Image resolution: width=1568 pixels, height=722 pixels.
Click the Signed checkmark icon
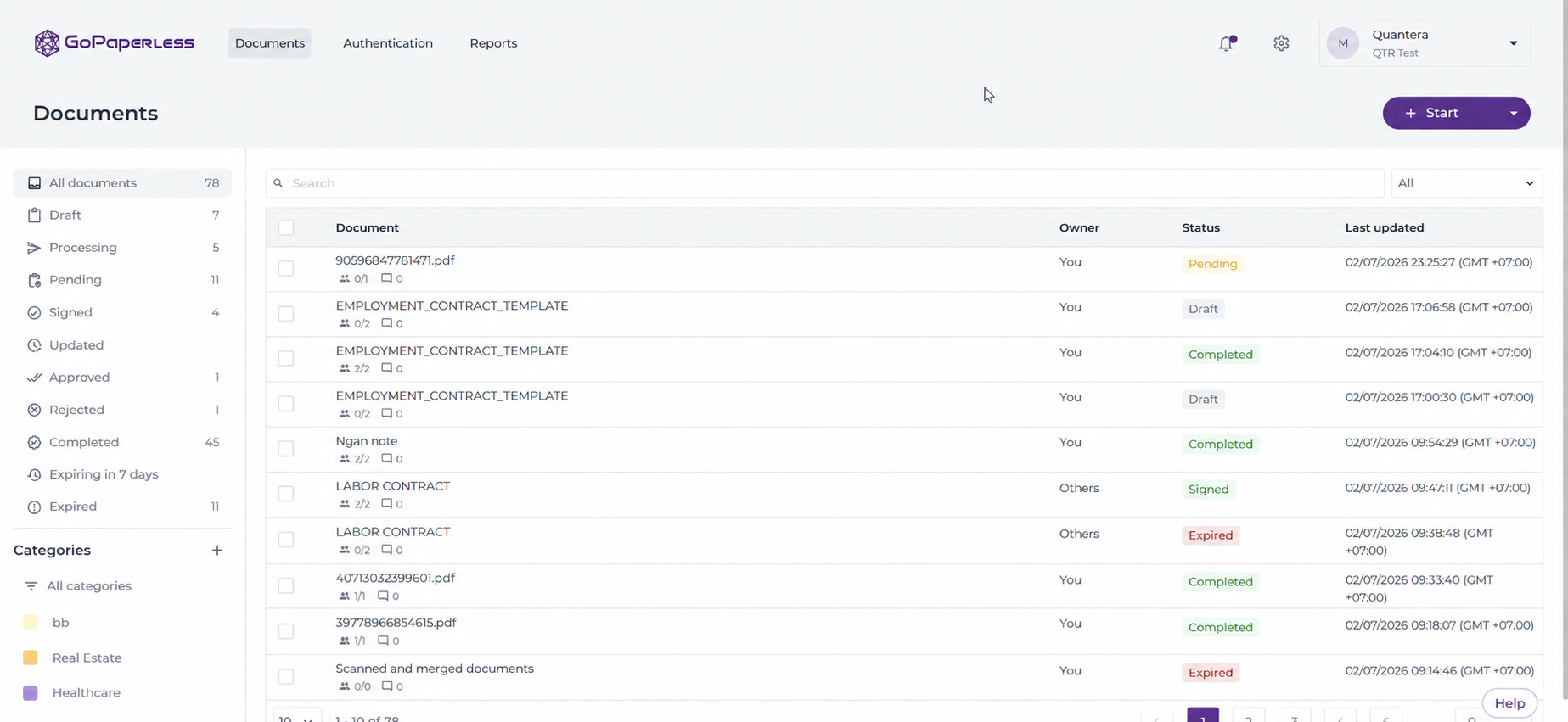[34, 312]
